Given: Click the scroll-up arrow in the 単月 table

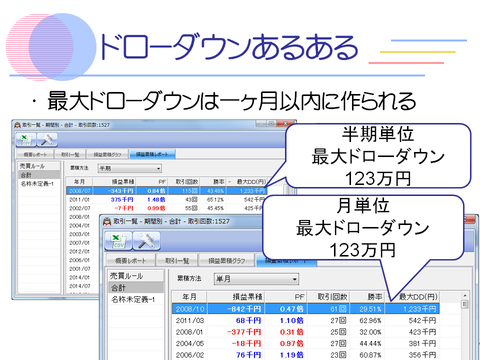Looking at the screenshot, I should tap(464, 296).
